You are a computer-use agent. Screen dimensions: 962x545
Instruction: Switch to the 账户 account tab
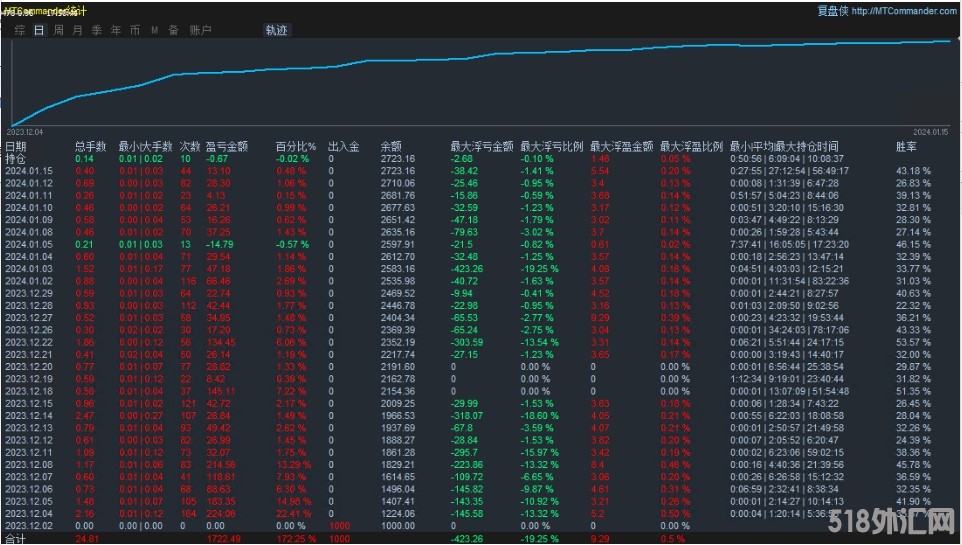click(200, 30)
